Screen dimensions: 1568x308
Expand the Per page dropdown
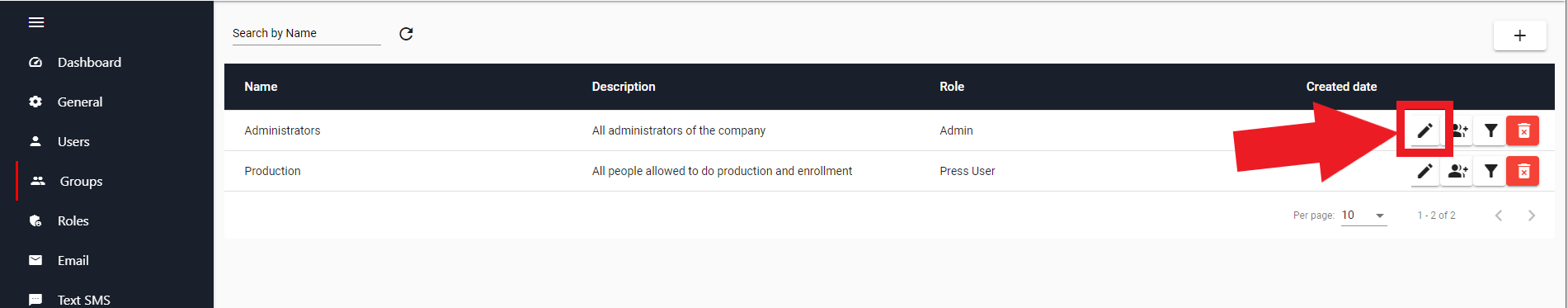pos(1363,216)
